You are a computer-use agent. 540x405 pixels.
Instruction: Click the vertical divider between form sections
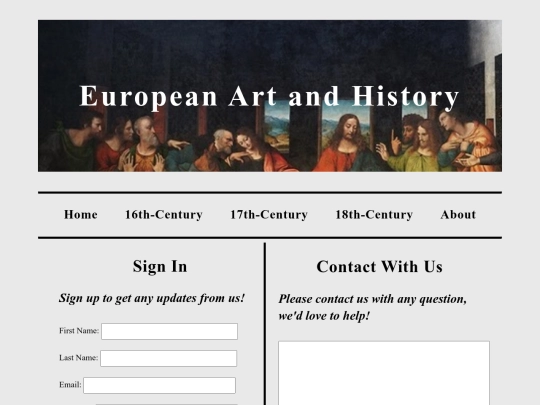[265, 324]
